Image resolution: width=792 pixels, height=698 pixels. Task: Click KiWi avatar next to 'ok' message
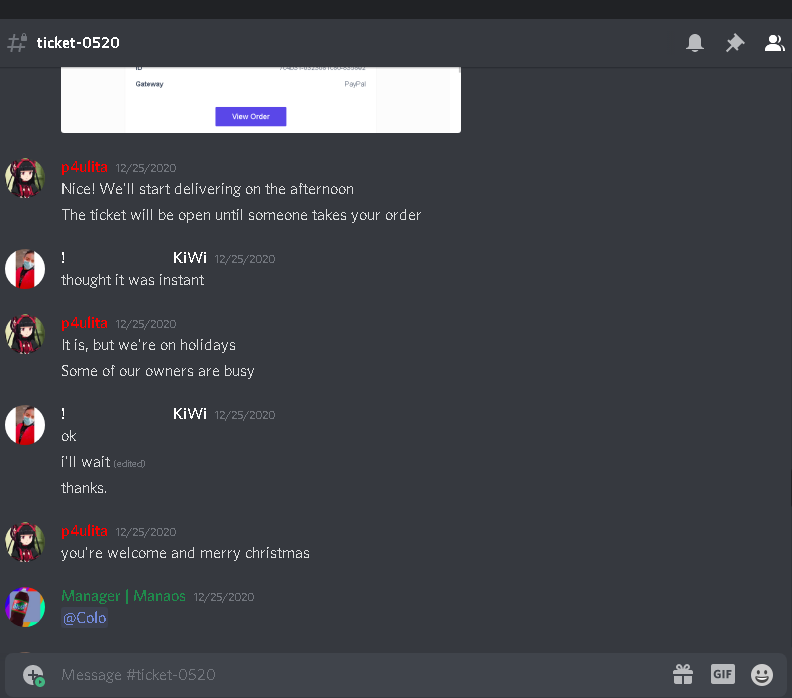point(25,425)
